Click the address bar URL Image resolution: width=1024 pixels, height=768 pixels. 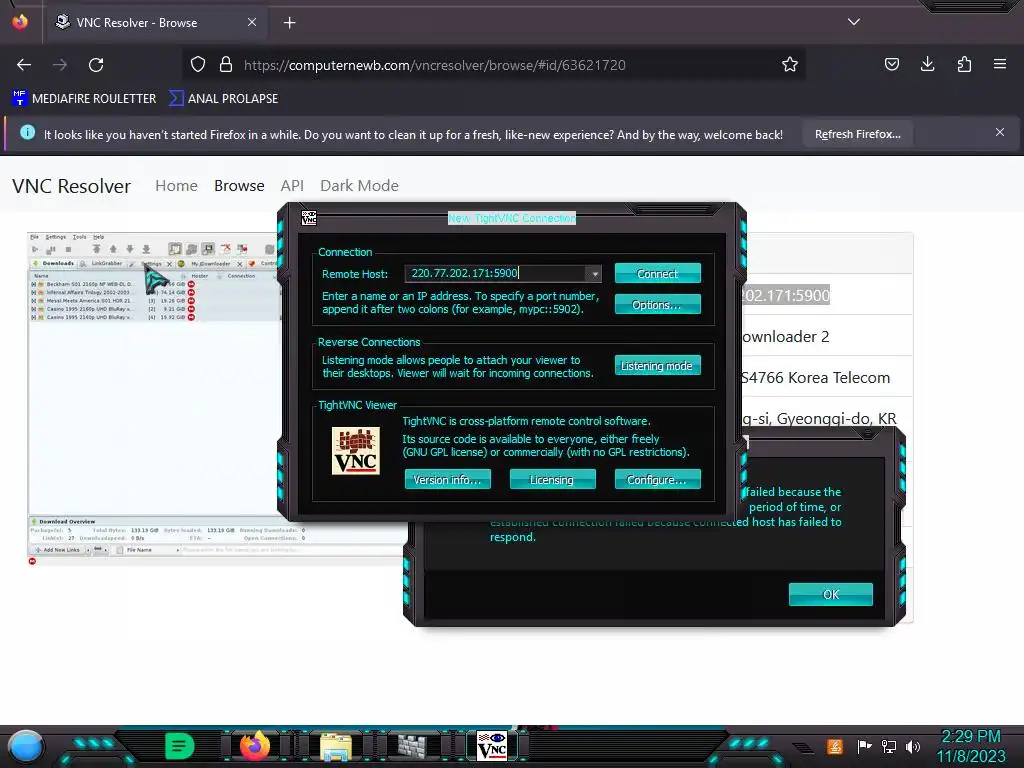434,65
